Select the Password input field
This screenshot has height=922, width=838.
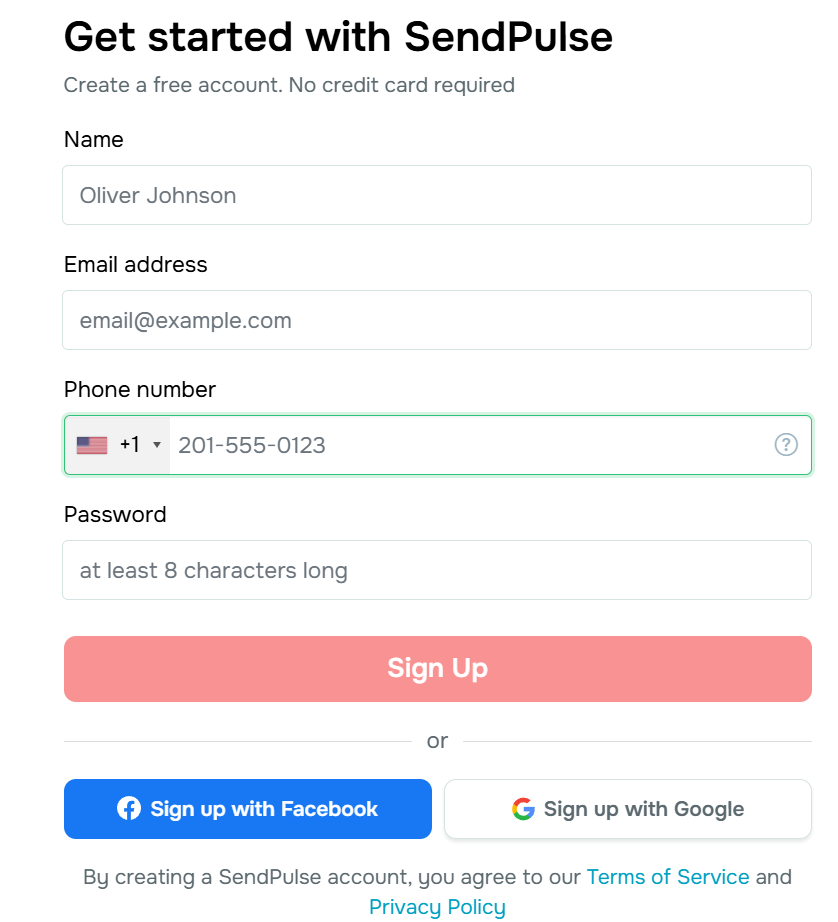coord(437,570)
